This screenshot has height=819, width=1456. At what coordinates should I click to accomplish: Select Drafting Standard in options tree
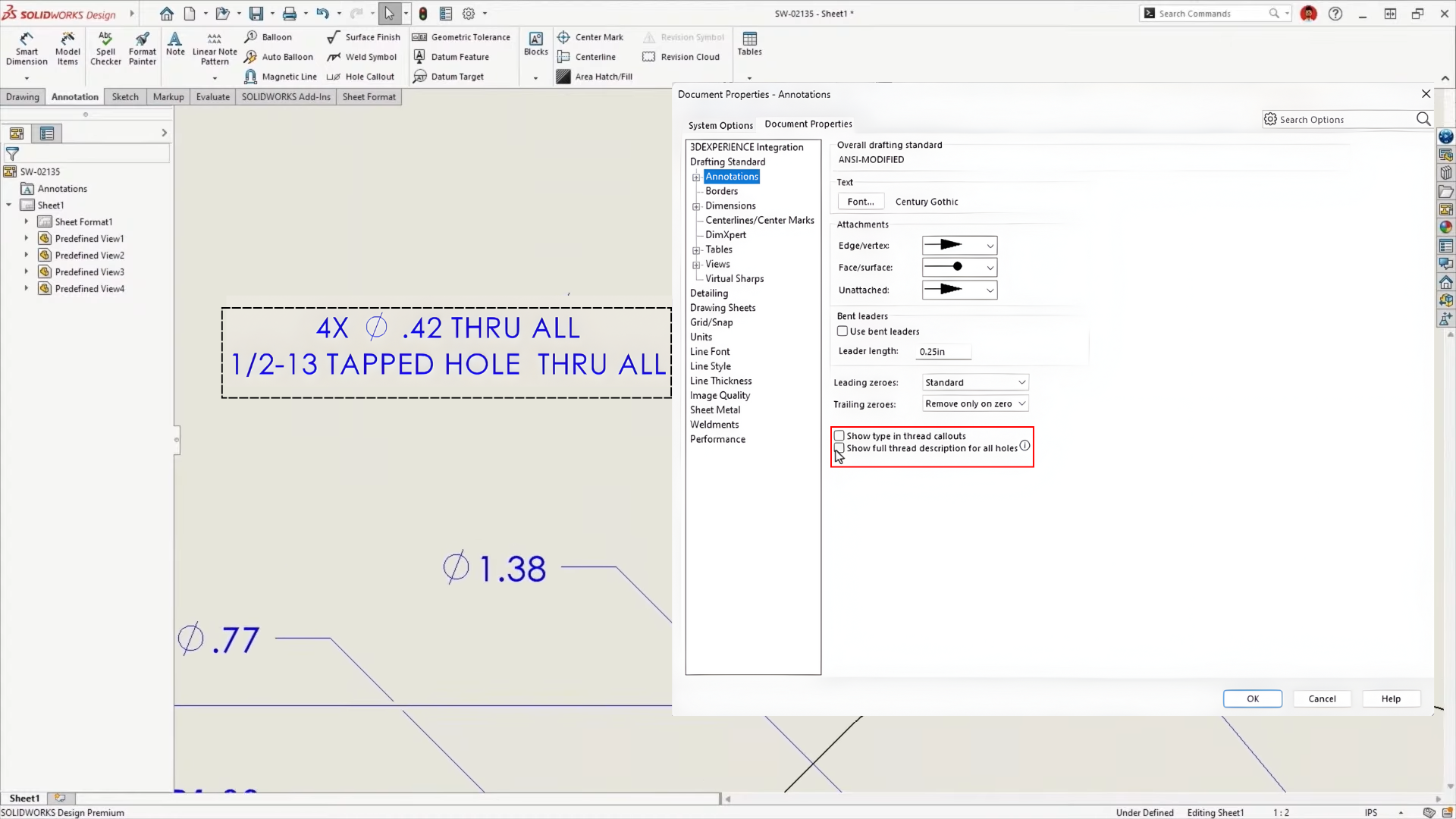[x=727, y=162]
